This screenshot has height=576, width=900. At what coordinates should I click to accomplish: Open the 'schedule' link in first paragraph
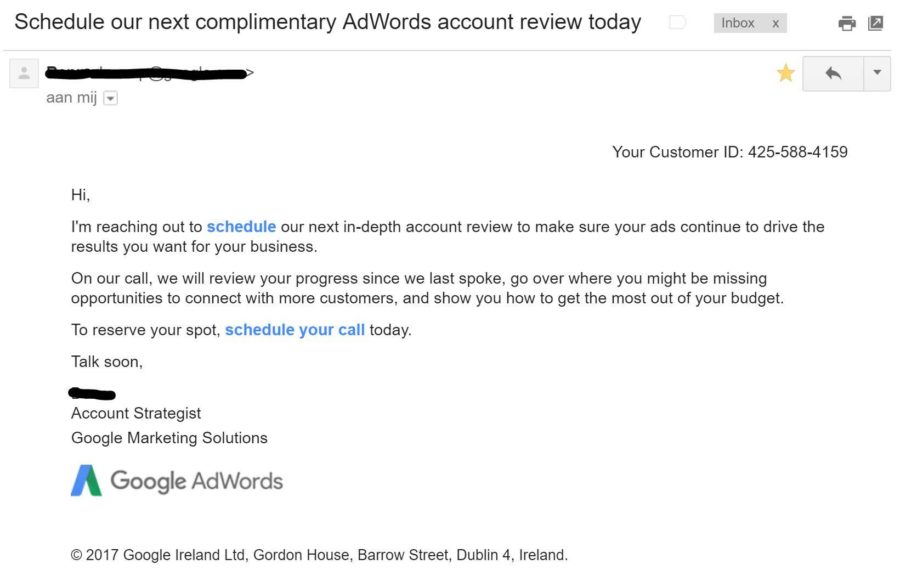[x=241, y=227]
